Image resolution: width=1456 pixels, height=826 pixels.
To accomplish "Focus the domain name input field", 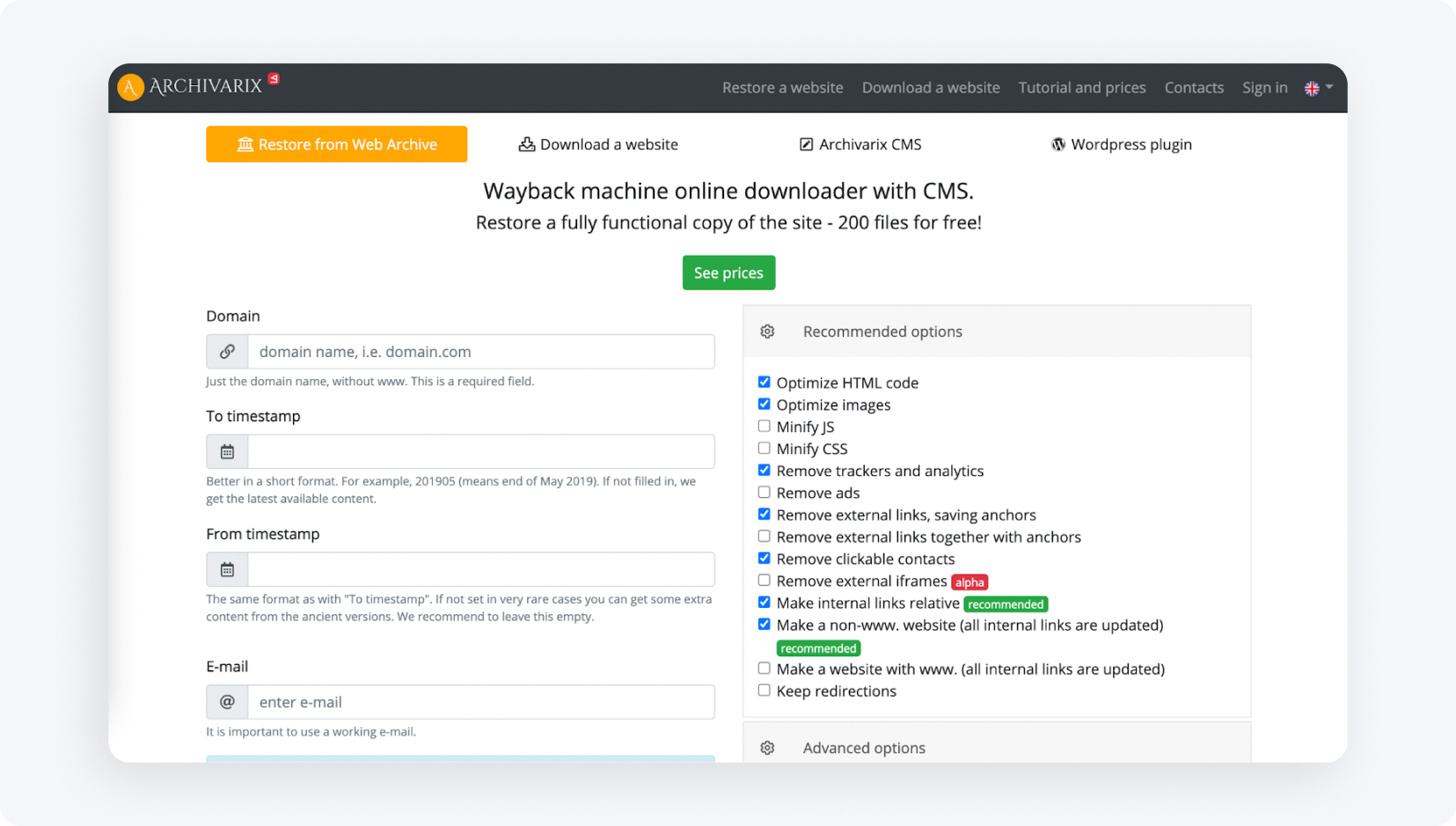I will tap(480, 352).
